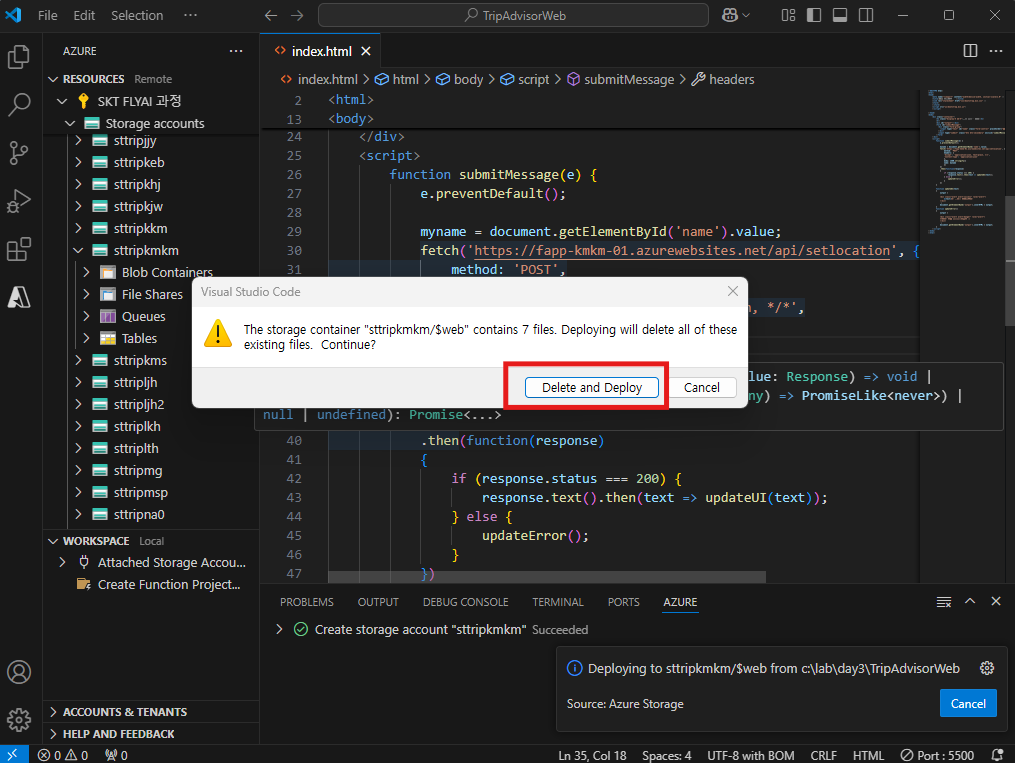Open errors and warnings in status bar
The height and width of the screenshot is (763, 1015).
pyautogui.click(x=63, y=755)
